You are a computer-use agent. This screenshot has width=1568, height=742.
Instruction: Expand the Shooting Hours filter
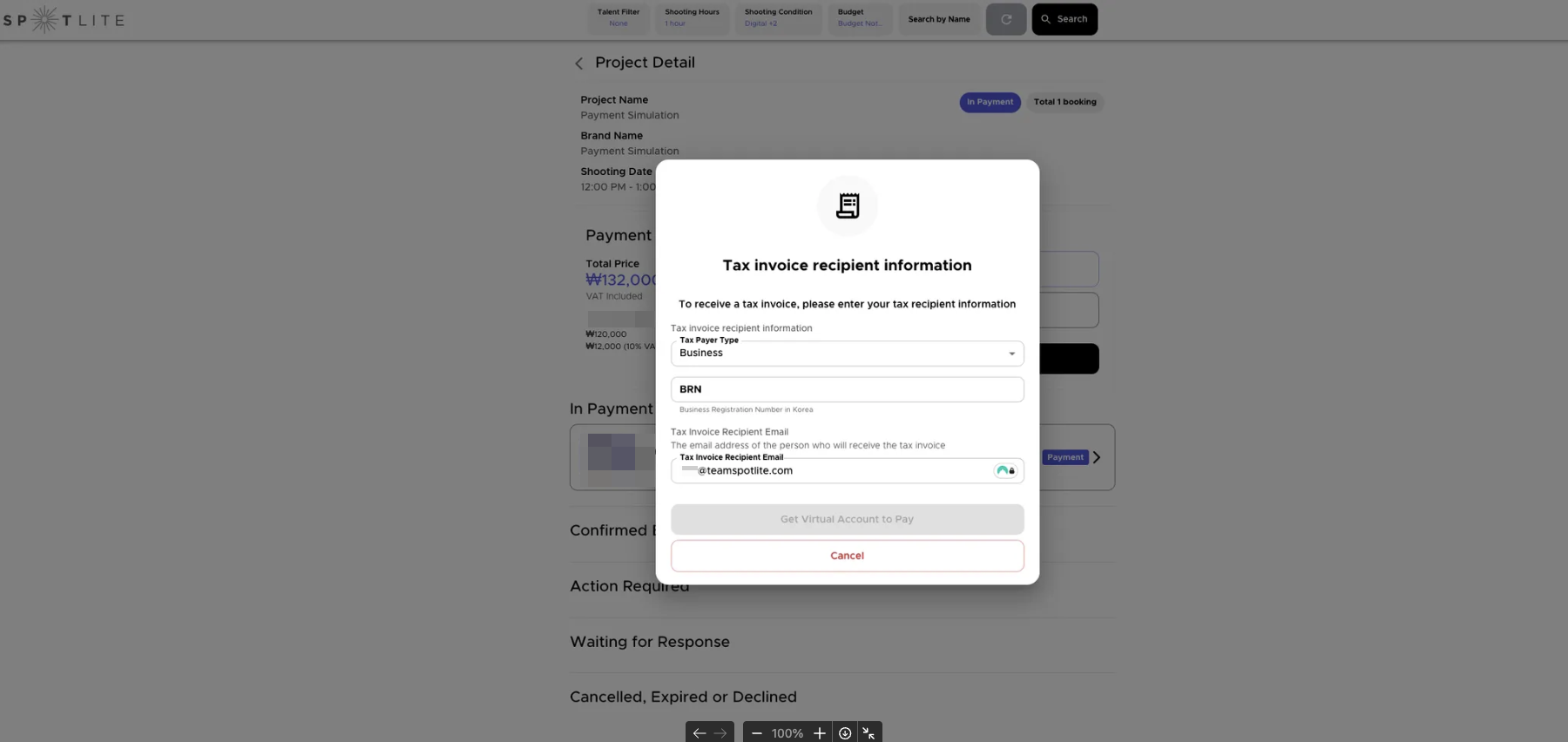click(692, 18)
